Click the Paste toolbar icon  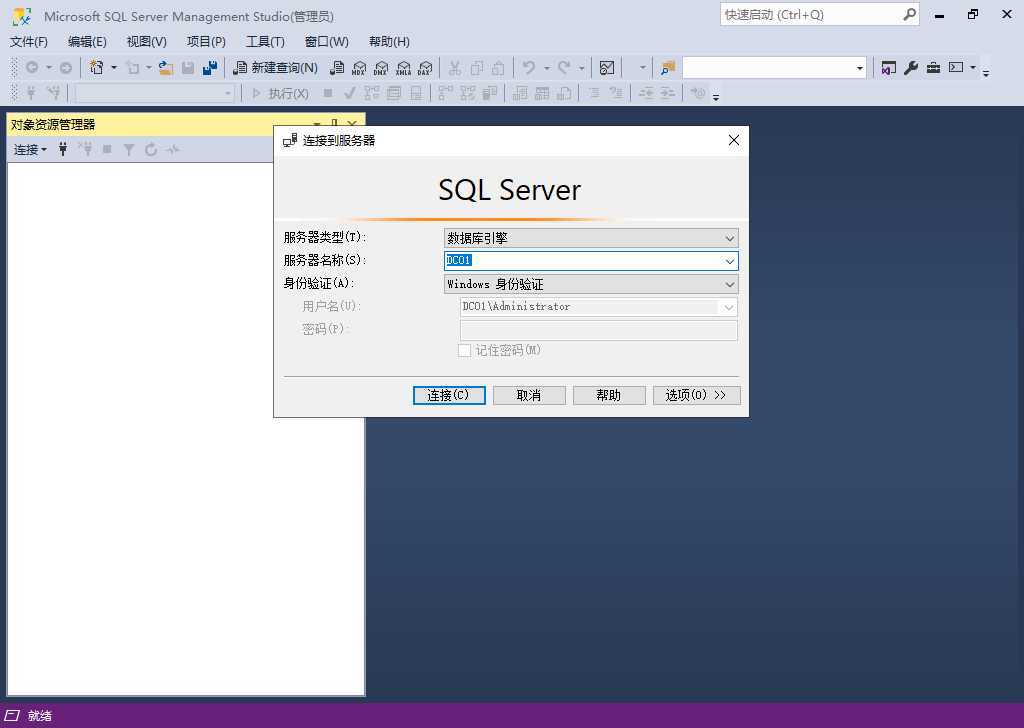coord(498,67)
